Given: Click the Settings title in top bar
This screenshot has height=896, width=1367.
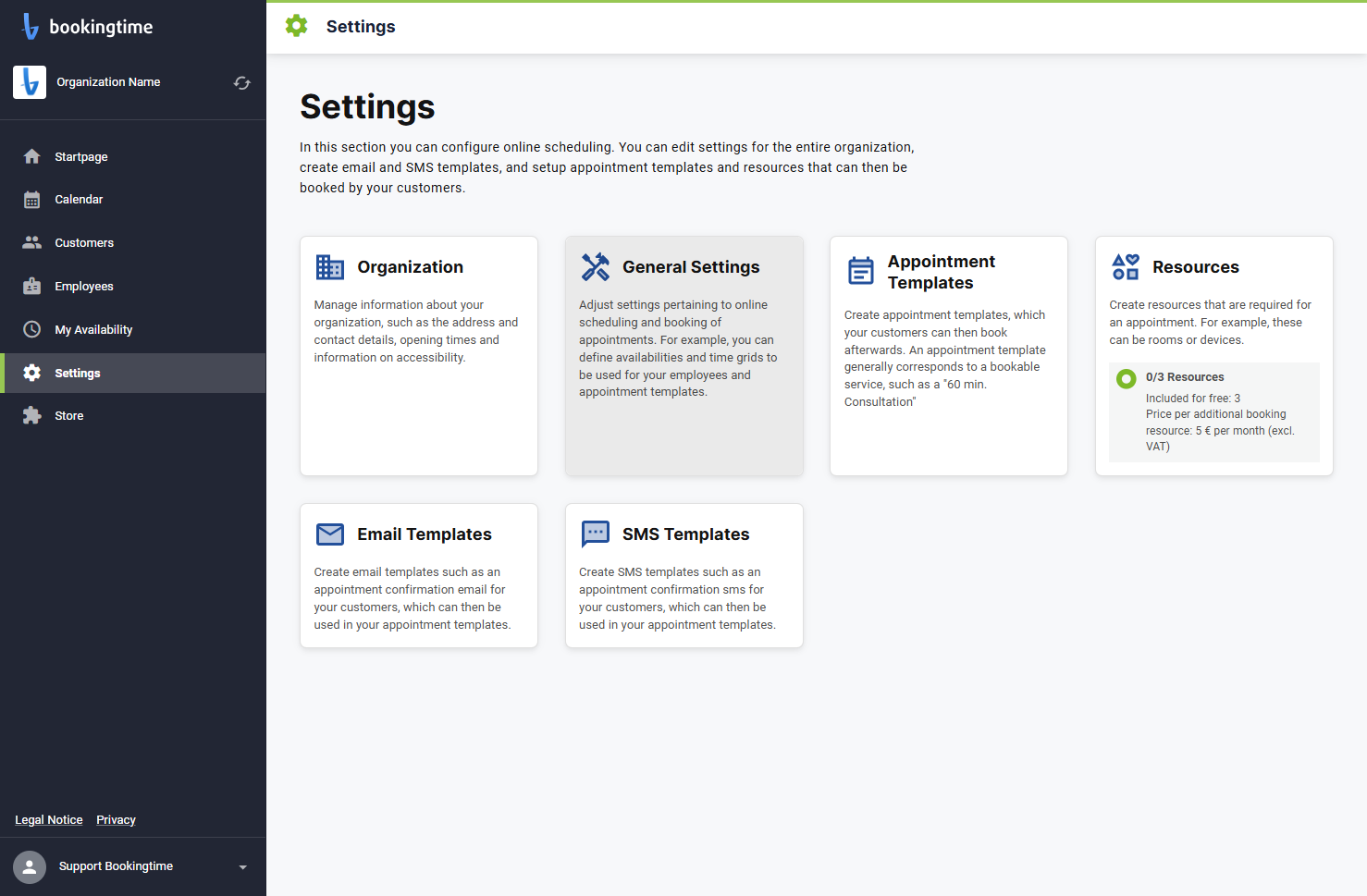Looking at the screenshot, I should pos(361,27).
